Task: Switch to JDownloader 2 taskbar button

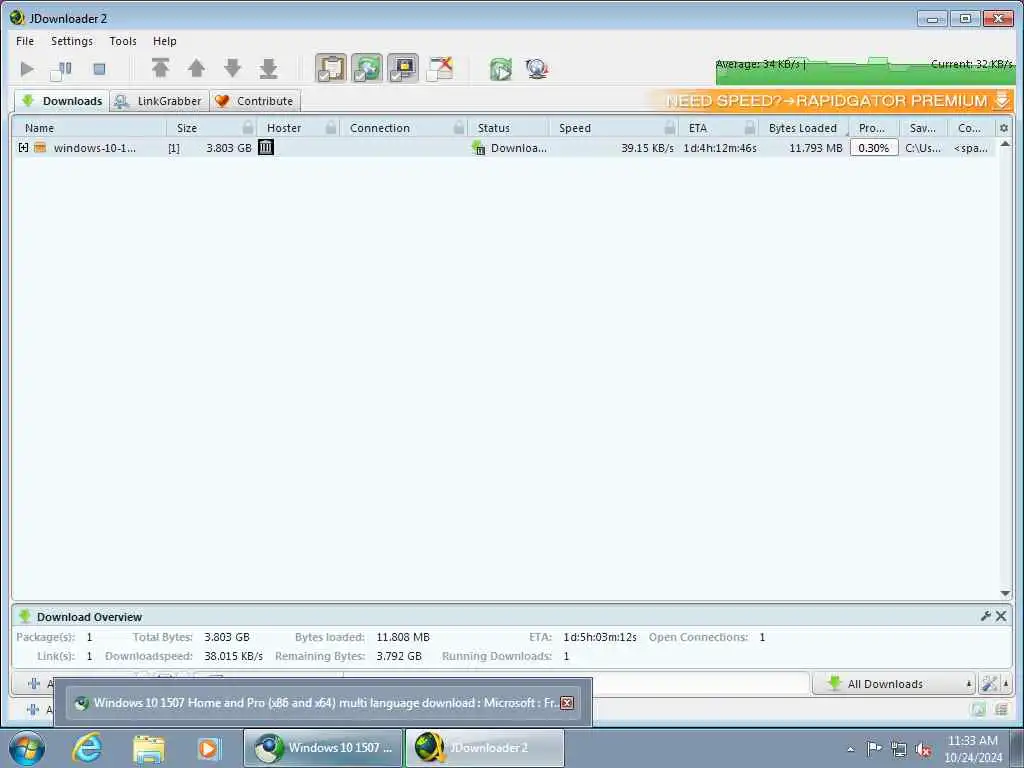Action: 485,748
